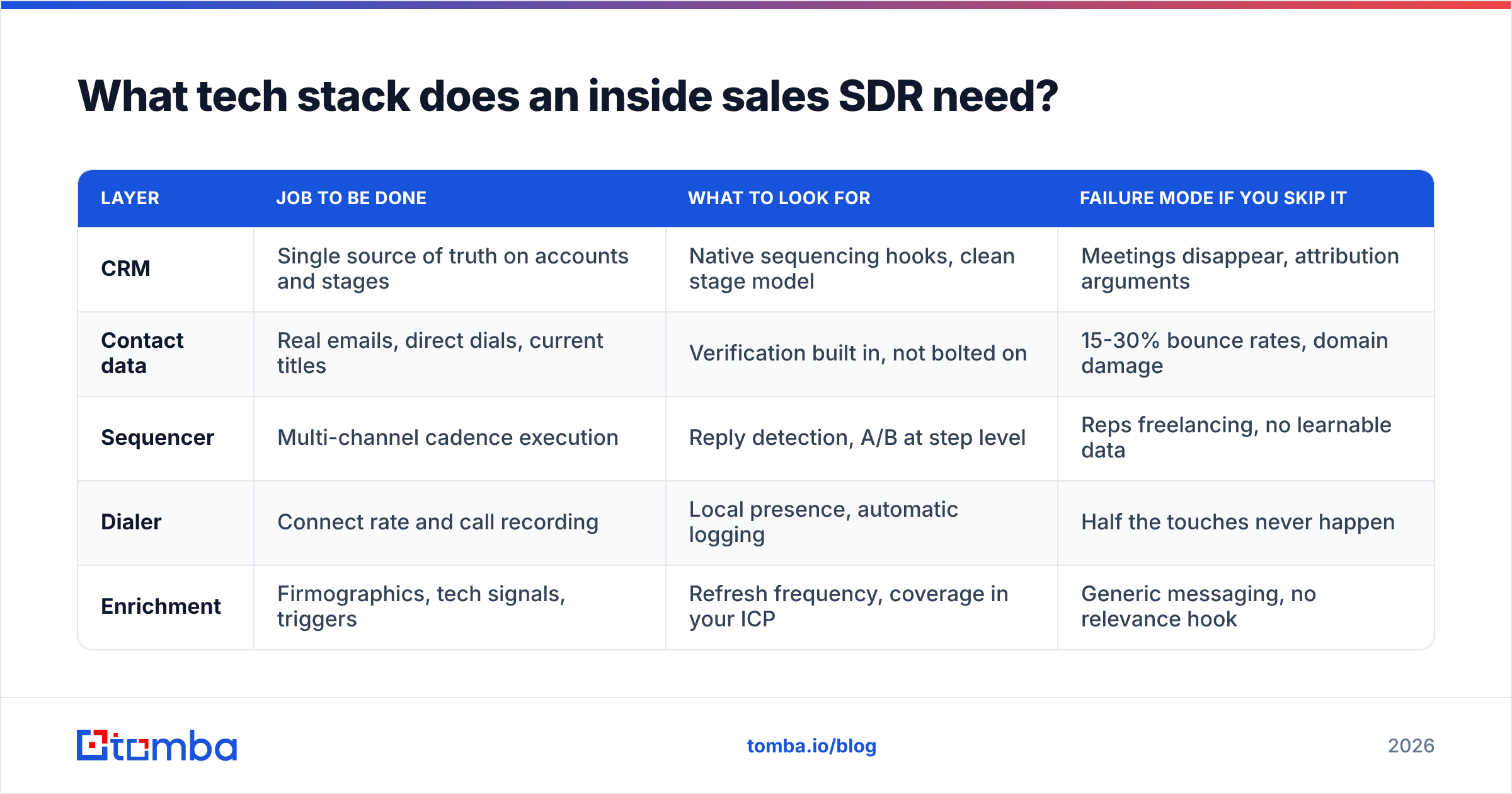Image resolution: width=1512 pixels, height=794 pixels.
Task: Click 'Refresh frequency, coverage in your ICP'
Action: click(x=849, y=607)
